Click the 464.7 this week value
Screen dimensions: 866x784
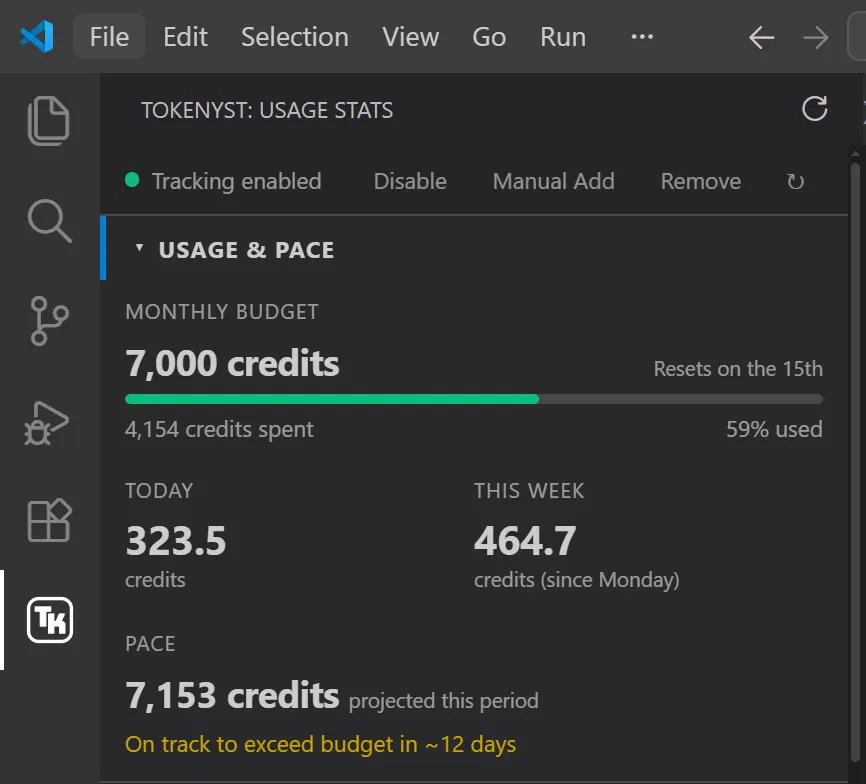525,540
